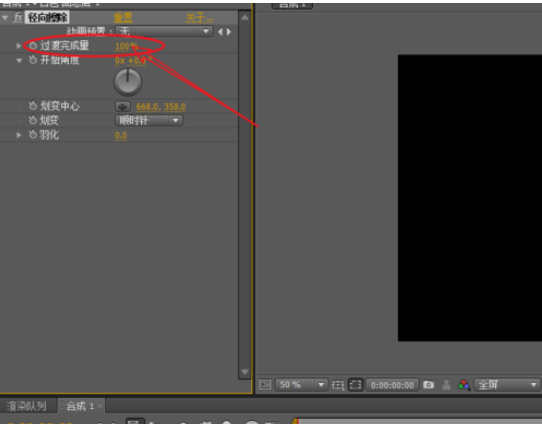Open the 划变 顺时针 direction dropdown
Image resolution: width=542 pixels, height=424 pixels.
click(x=149, y=120)
